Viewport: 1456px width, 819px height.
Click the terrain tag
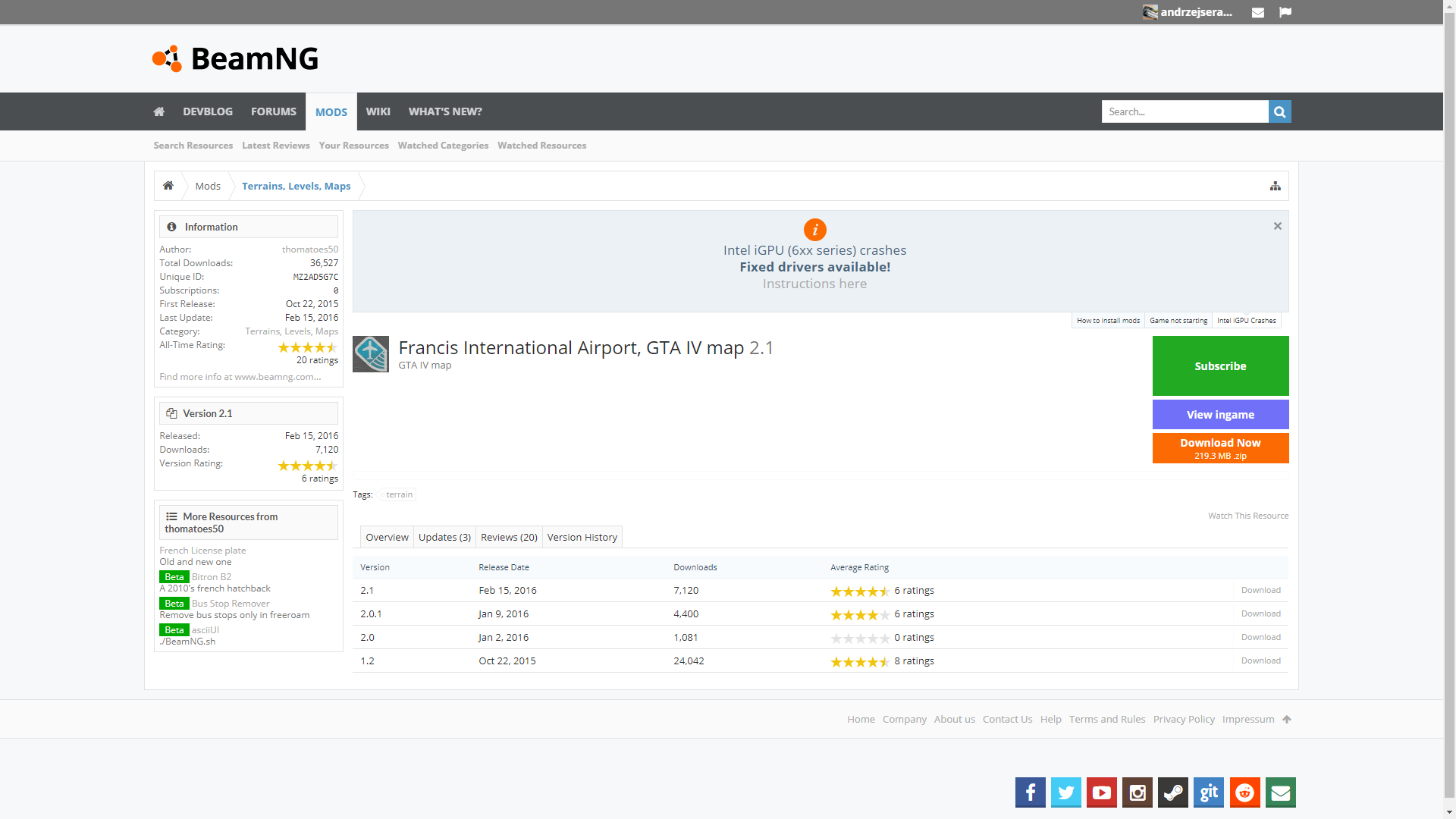tap(399, 494)
